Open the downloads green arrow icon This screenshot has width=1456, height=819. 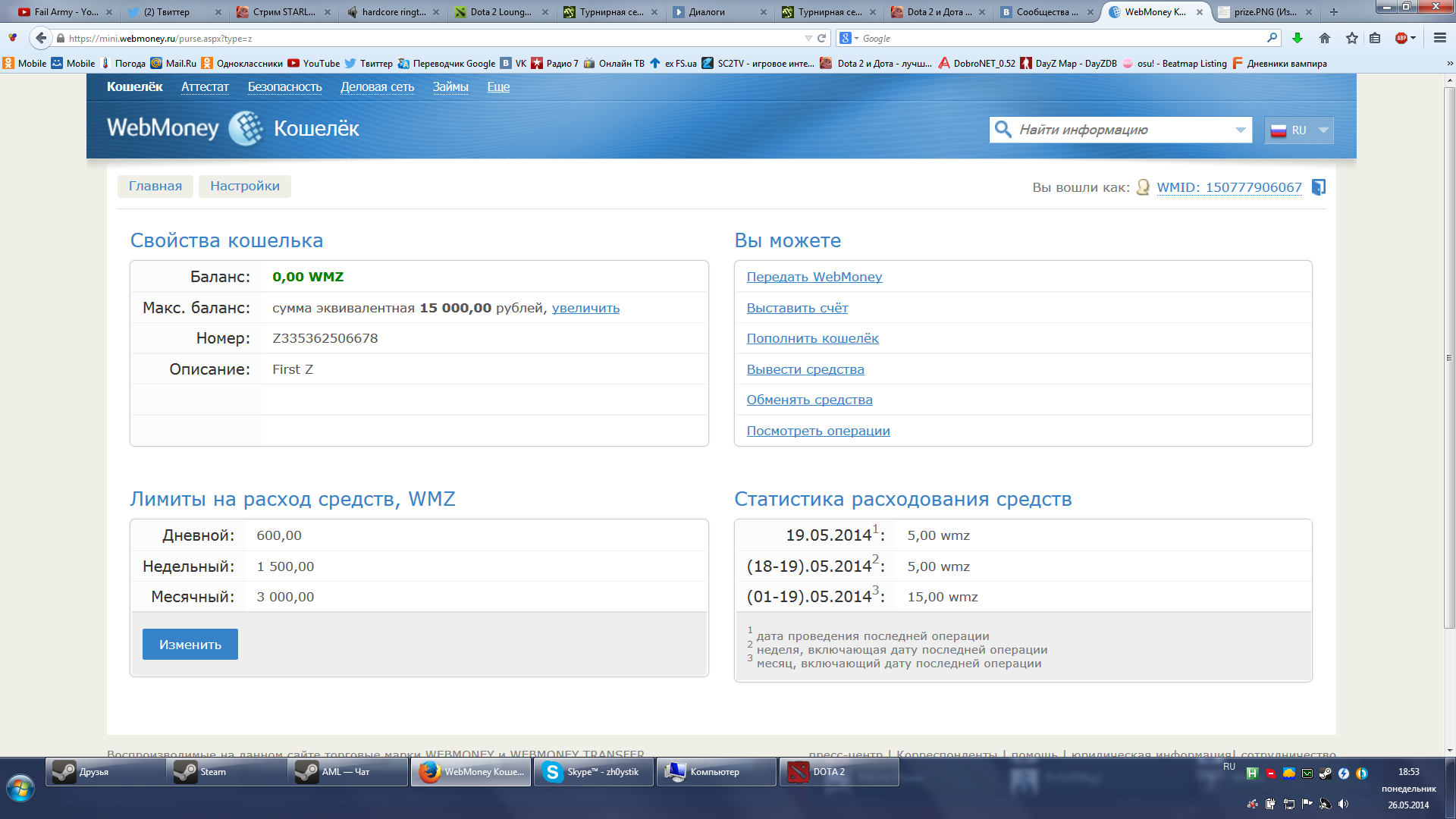coord(1298,38)
